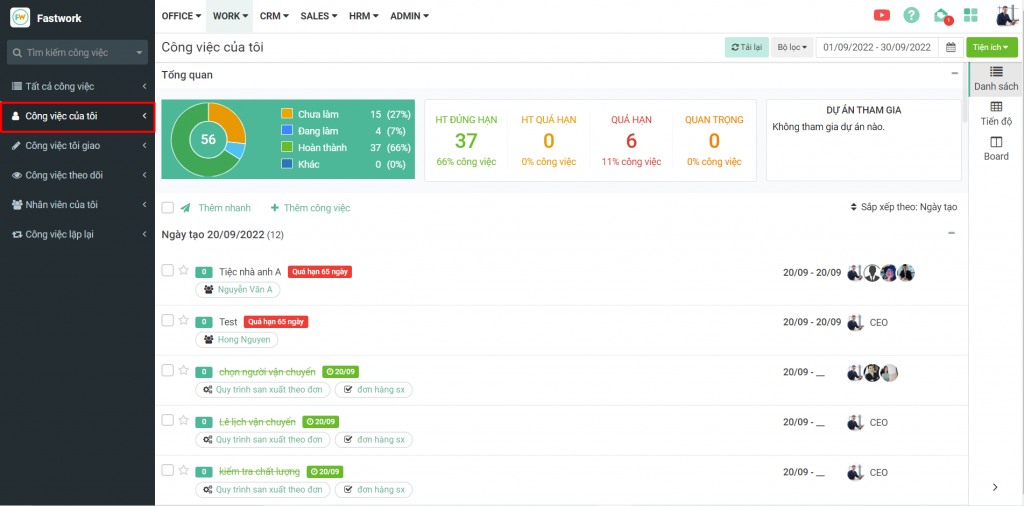Check the select-all box beside Thêm nhanh

(168, 208)
